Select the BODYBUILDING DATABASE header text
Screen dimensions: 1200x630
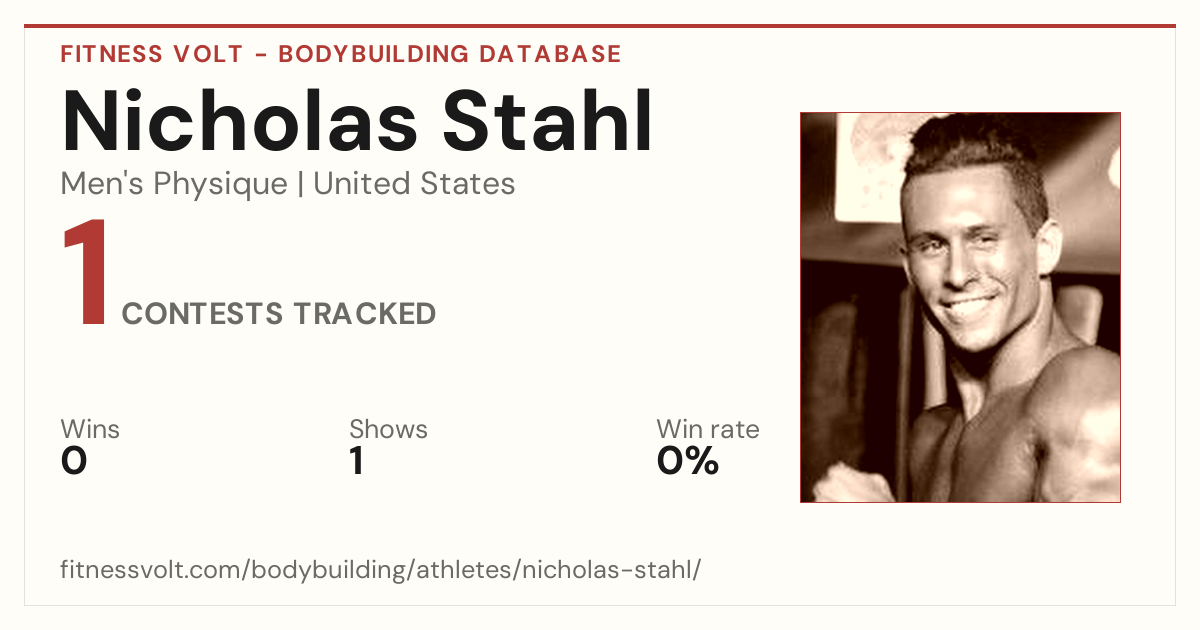click(x=450, y=54)
